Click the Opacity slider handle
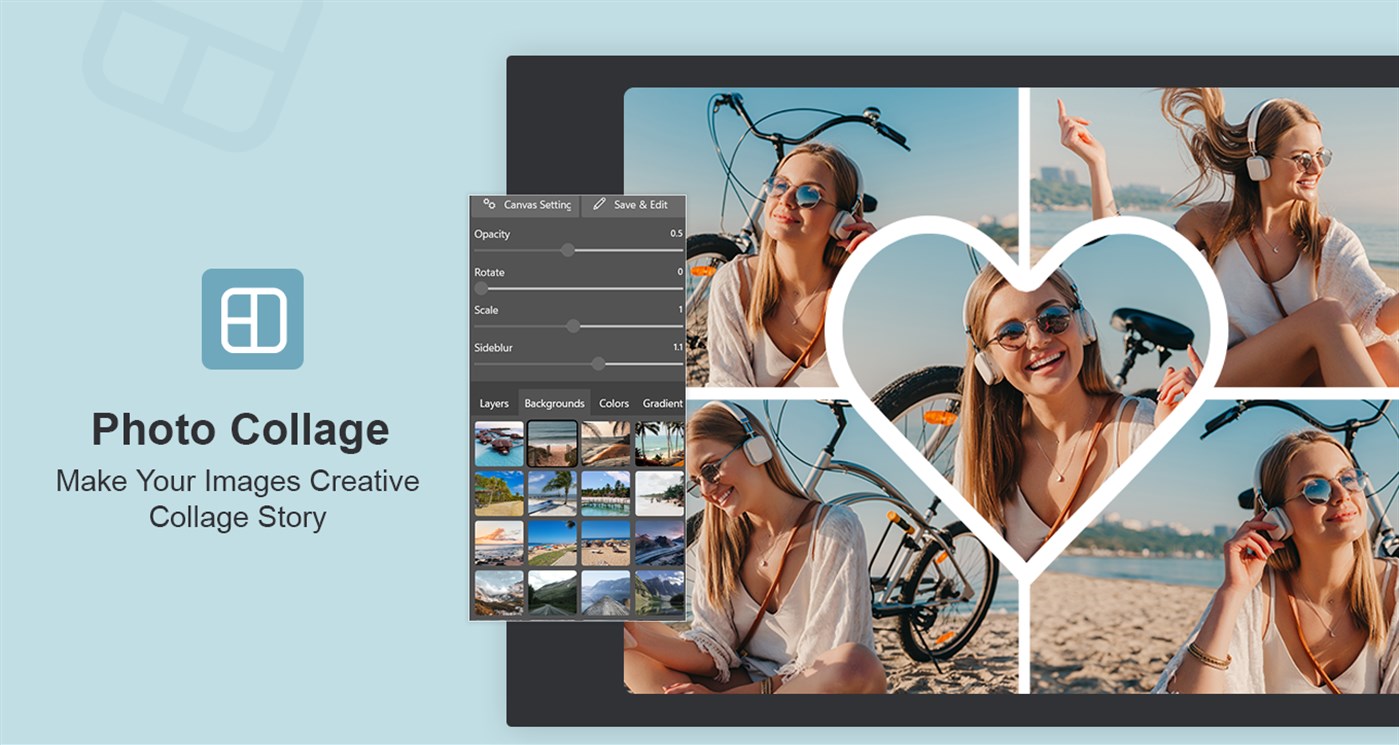 [x=567, y=249]
